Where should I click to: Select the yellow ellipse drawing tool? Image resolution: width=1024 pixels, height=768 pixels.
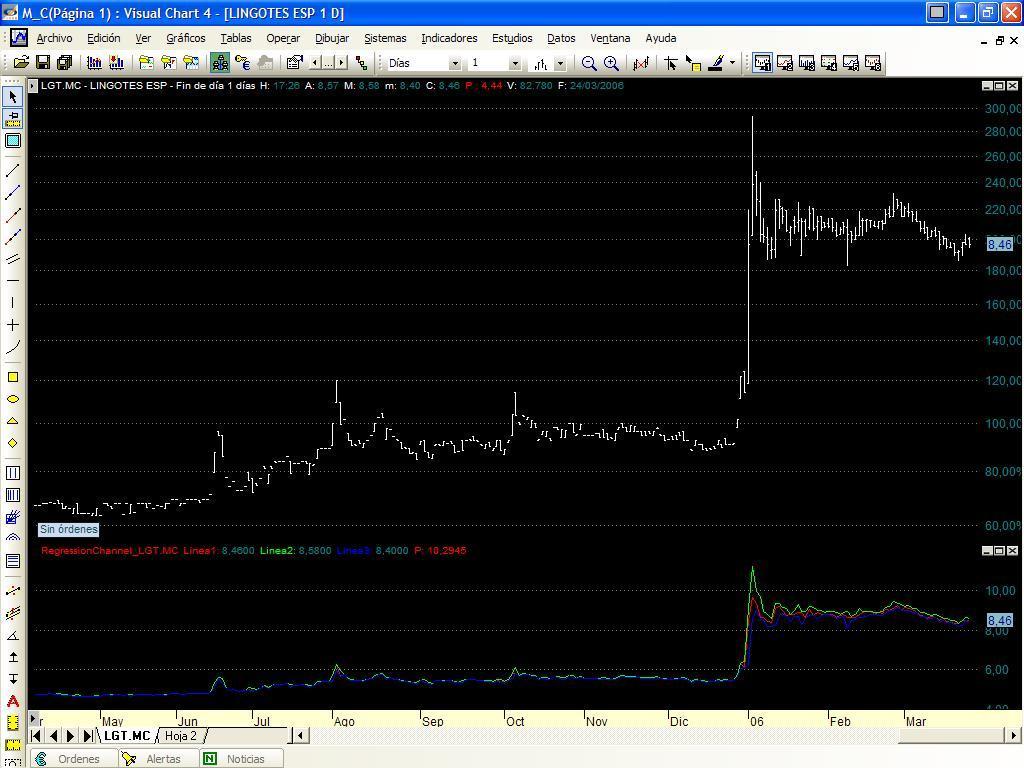coord(12,399)
